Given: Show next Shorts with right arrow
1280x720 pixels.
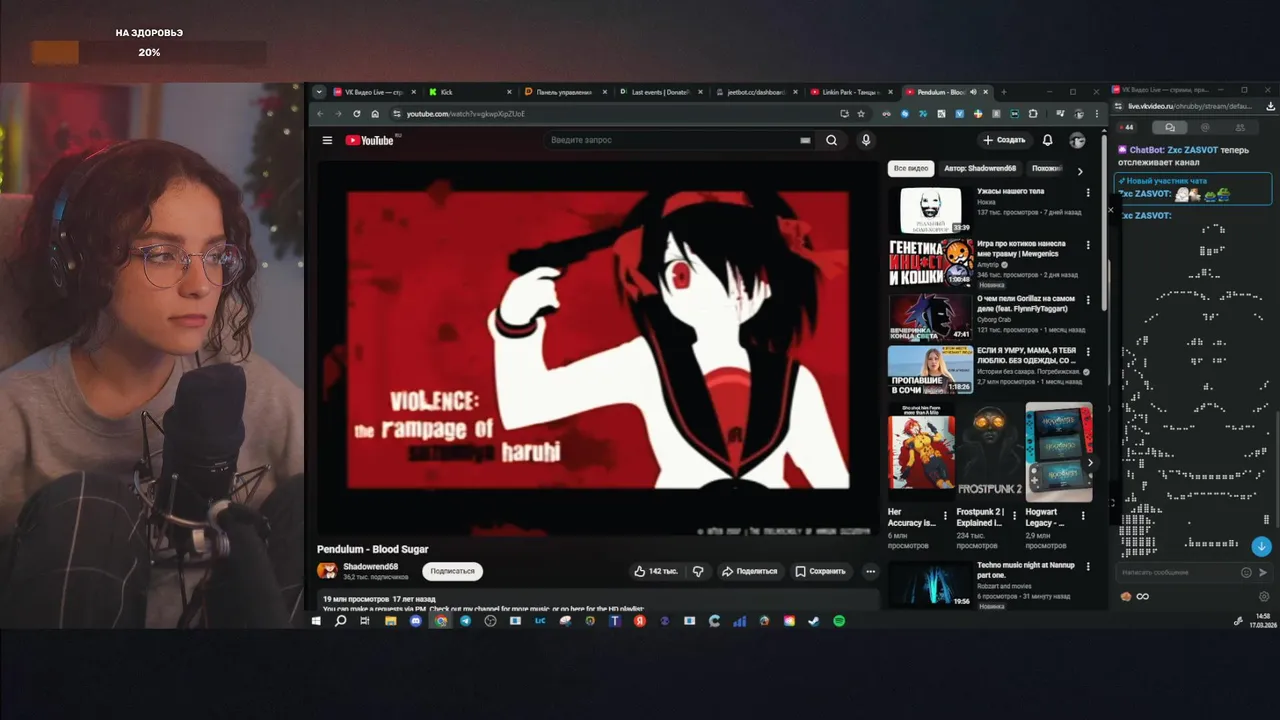Looking at the screenshot, I should pyautogui.click(x=1090, y=462).
